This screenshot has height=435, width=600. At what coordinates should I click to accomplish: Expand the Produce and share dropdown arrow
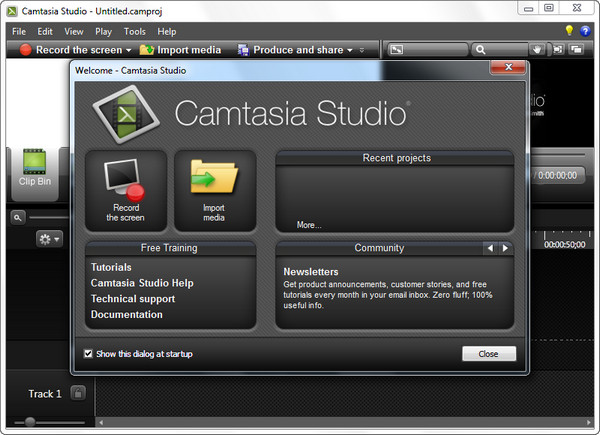click(x=350, y=50)
